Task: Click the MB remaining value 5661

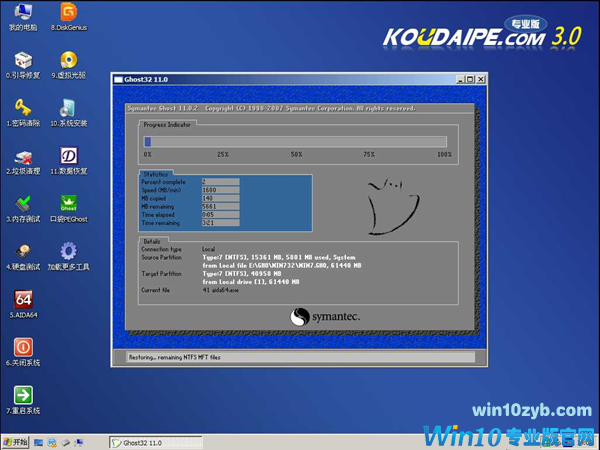Action: (220, 206)
